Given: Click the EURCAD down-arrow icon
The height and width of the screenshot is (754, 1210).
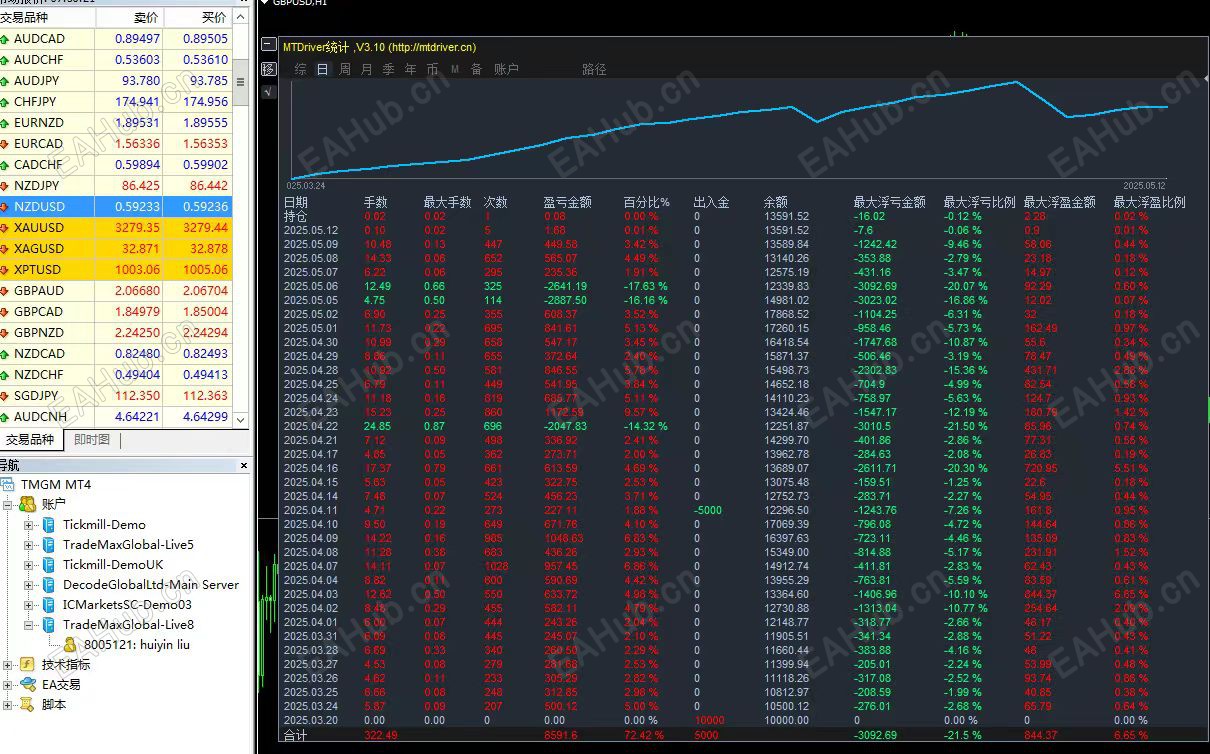Looking at the screenshot, I should tap(5, 144).
